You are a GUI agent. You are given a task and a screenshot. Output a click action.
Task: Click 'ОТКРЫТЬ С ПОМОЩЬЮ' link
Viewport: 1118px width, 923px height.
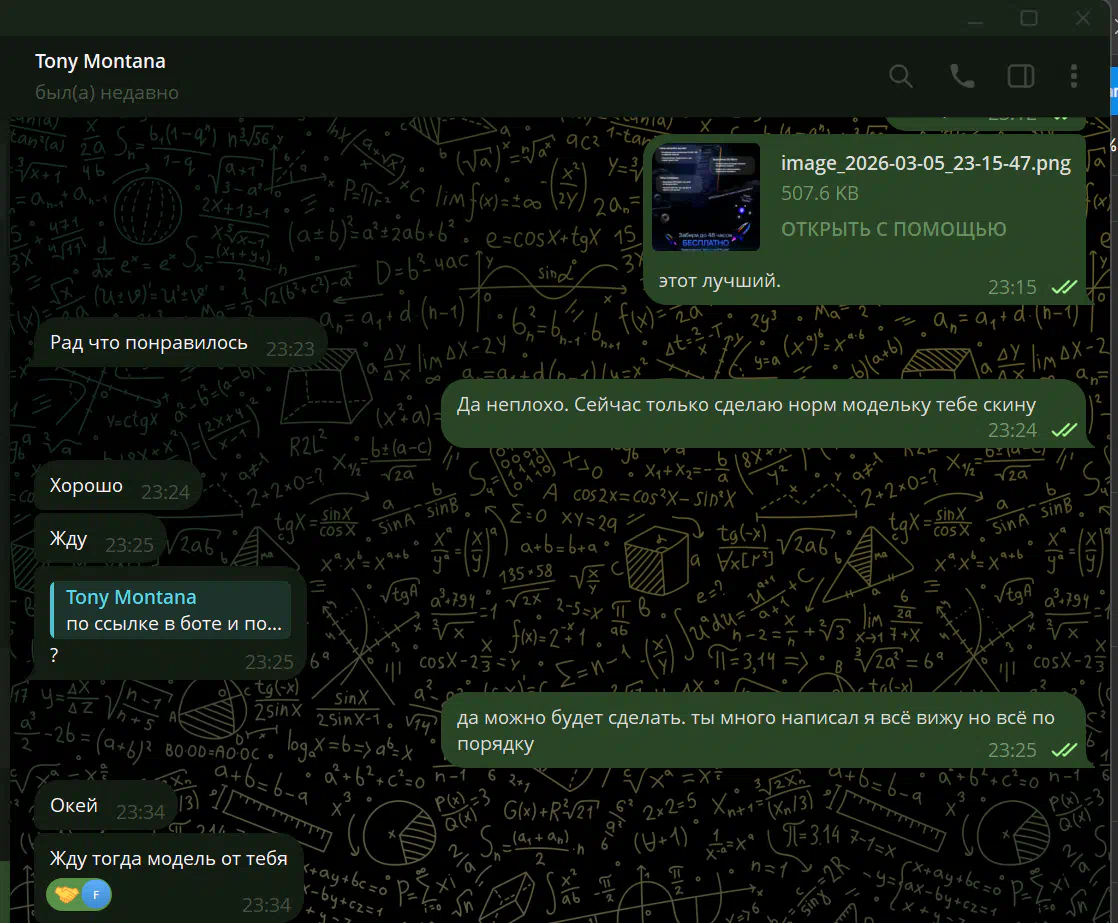893,230
